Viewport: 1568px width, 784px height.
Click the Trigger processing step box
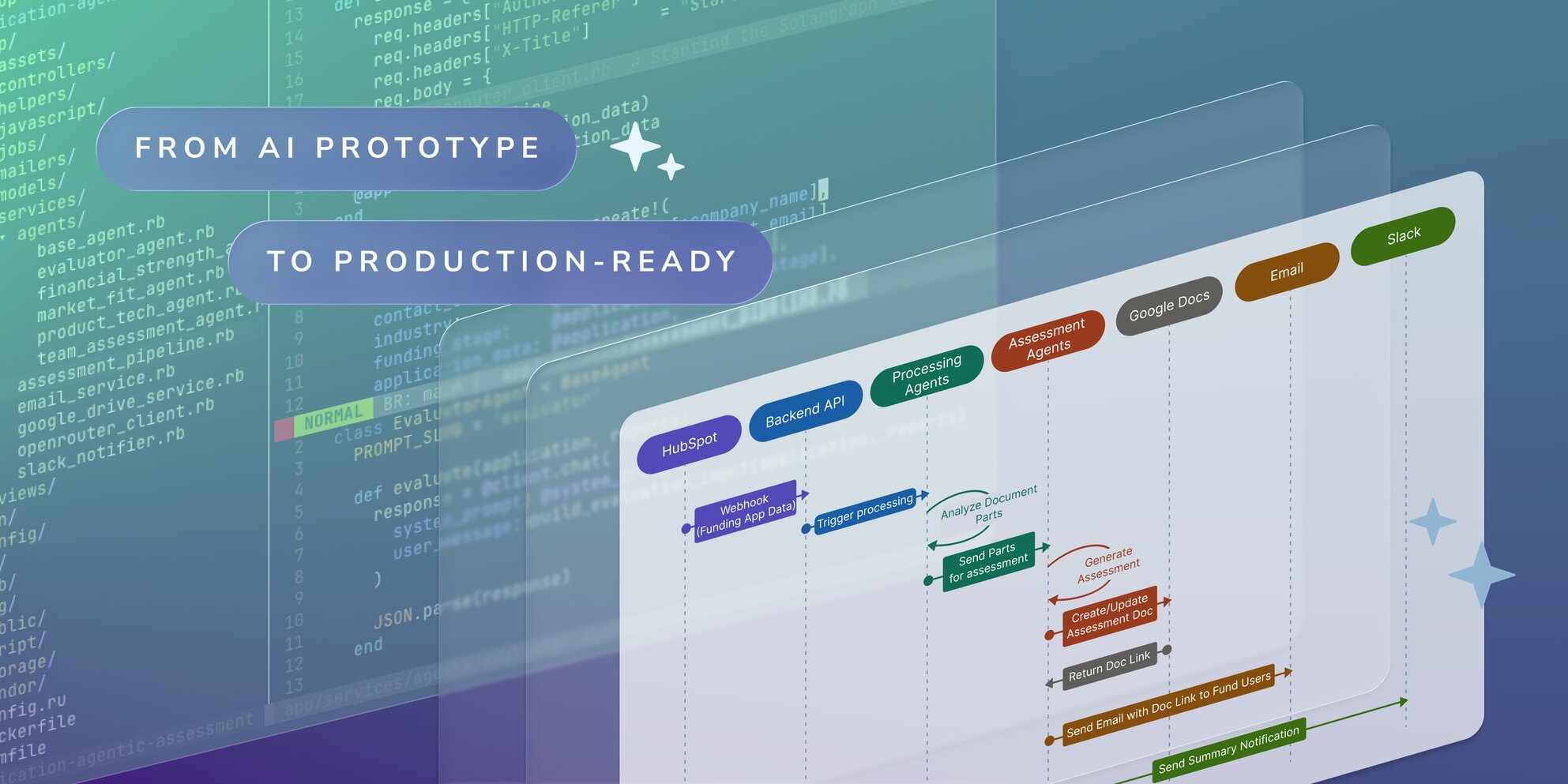[864, 512]
